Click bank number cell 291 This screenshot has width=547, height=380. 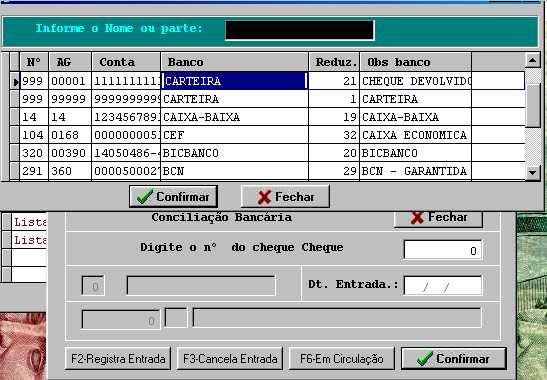click(34, 171)
